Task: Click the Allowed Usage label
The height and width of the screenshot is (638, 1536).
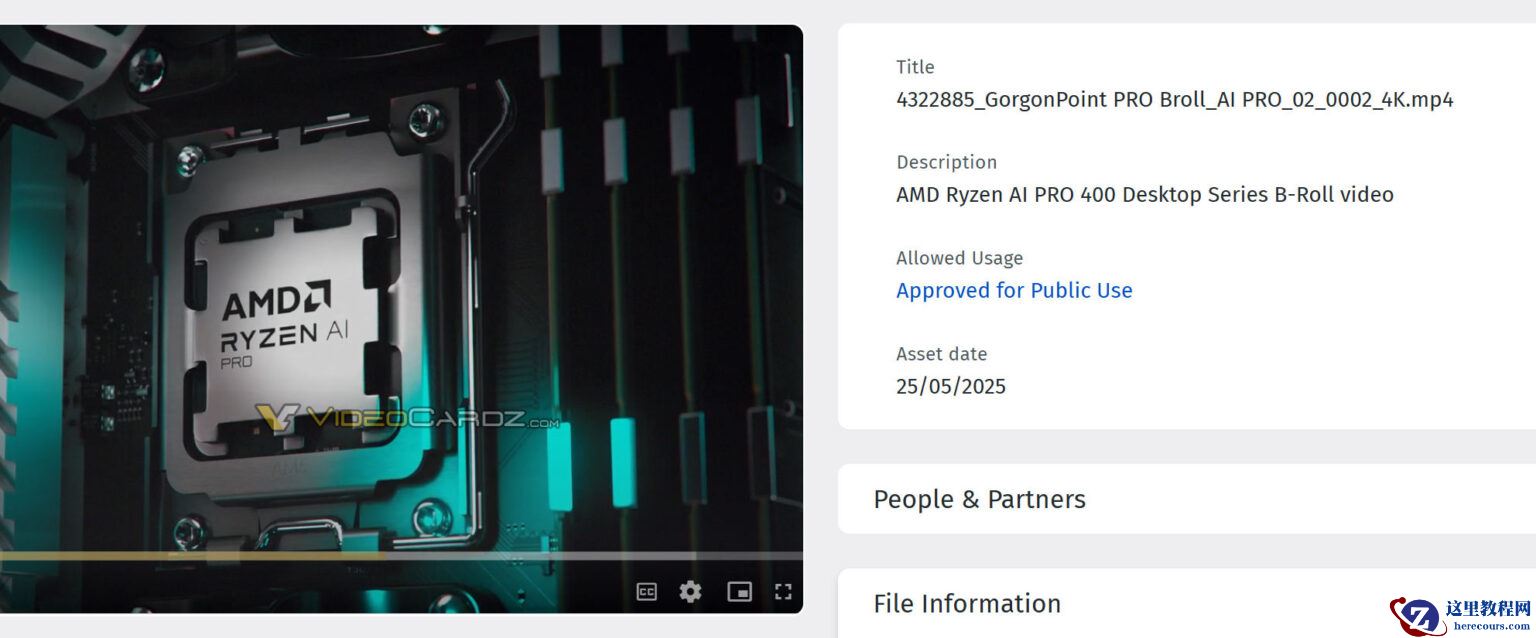Action: coord(959,258)
